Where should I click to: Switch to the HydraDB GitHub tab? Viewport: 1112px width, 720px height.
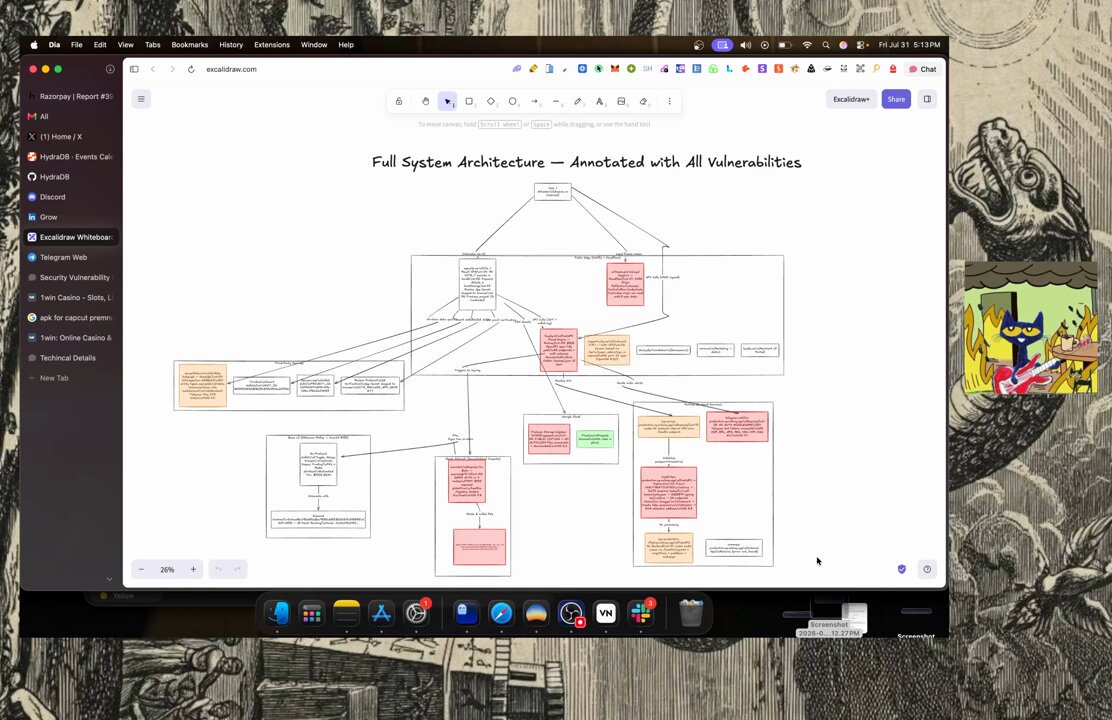(70, 177)
